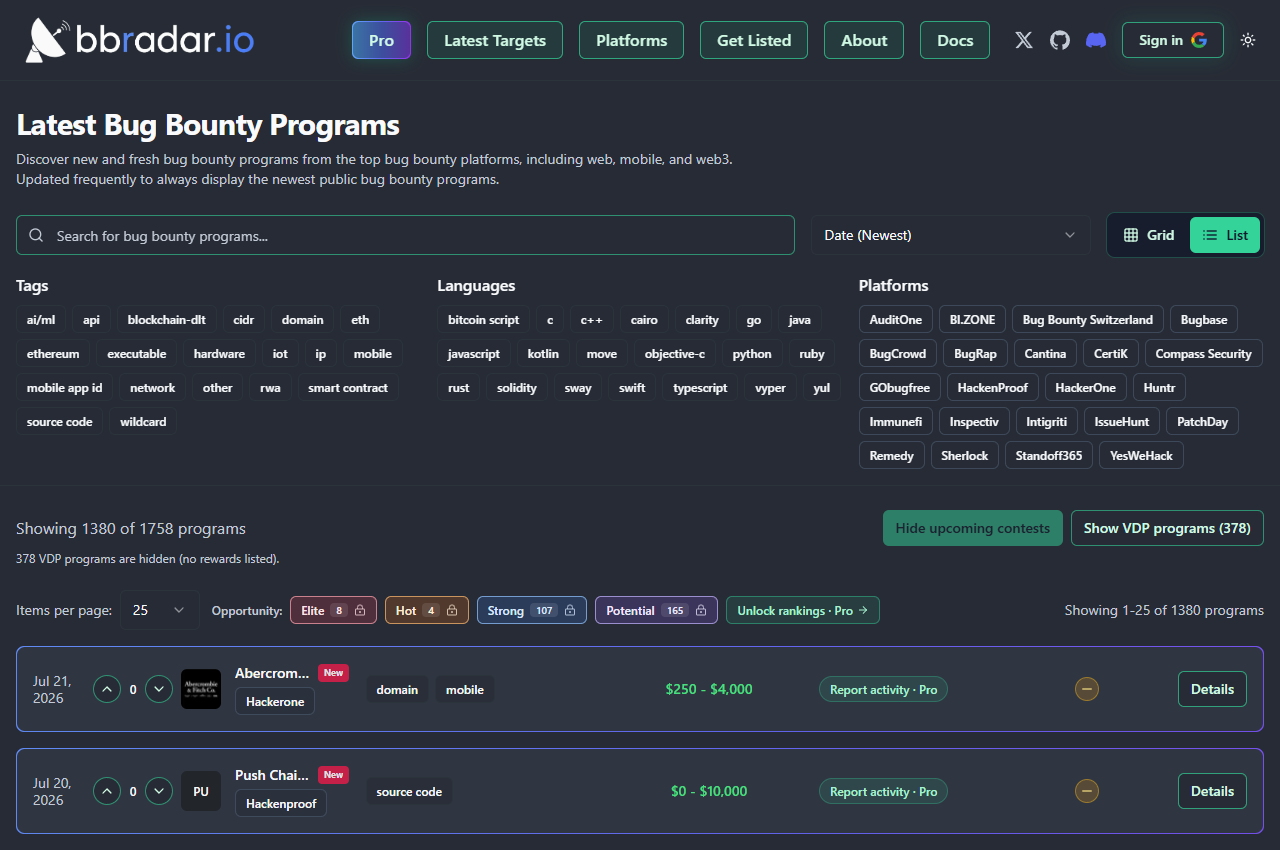Viewport: 1280px width, 850px height.
Task: Filter by bitcoin script language
Action: (484, 320)
